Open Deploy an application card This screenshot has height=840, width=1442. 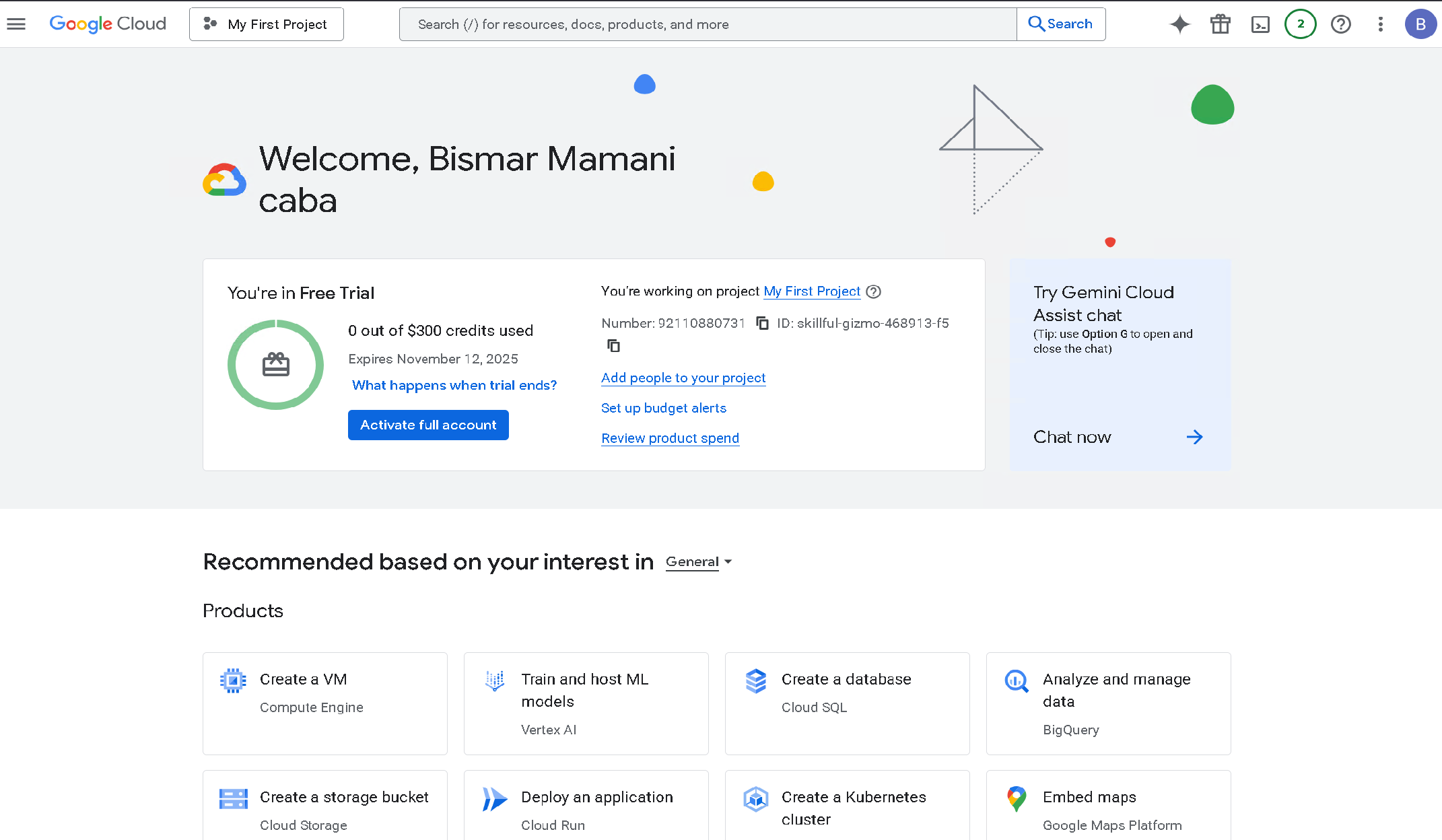tap(586, 805)
